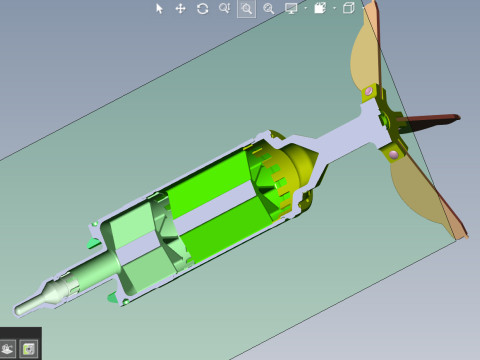Open the monitor display style icon
480x360 pixels.
(291, 9)
